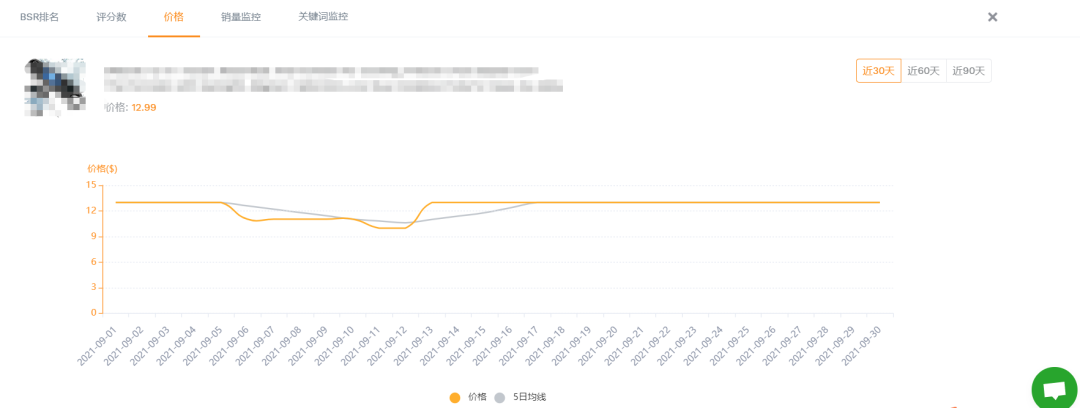The height and width of the screenshot is (408, 1080).
Task: Go to the 关键词监控 tab
Action: click(323, 17)
